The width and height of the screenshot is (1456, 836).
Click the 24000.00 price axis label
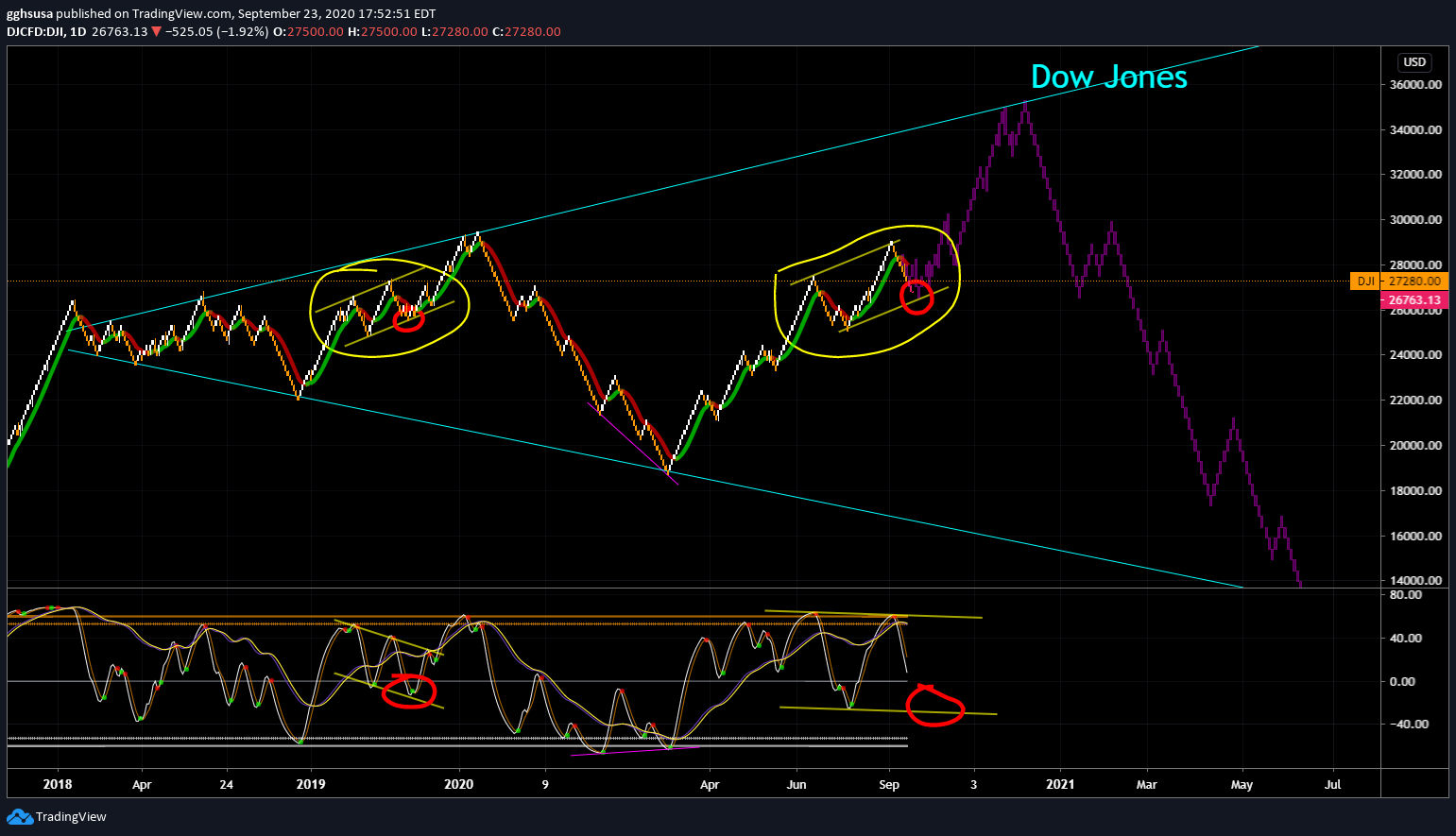[x=1414, y=355]
